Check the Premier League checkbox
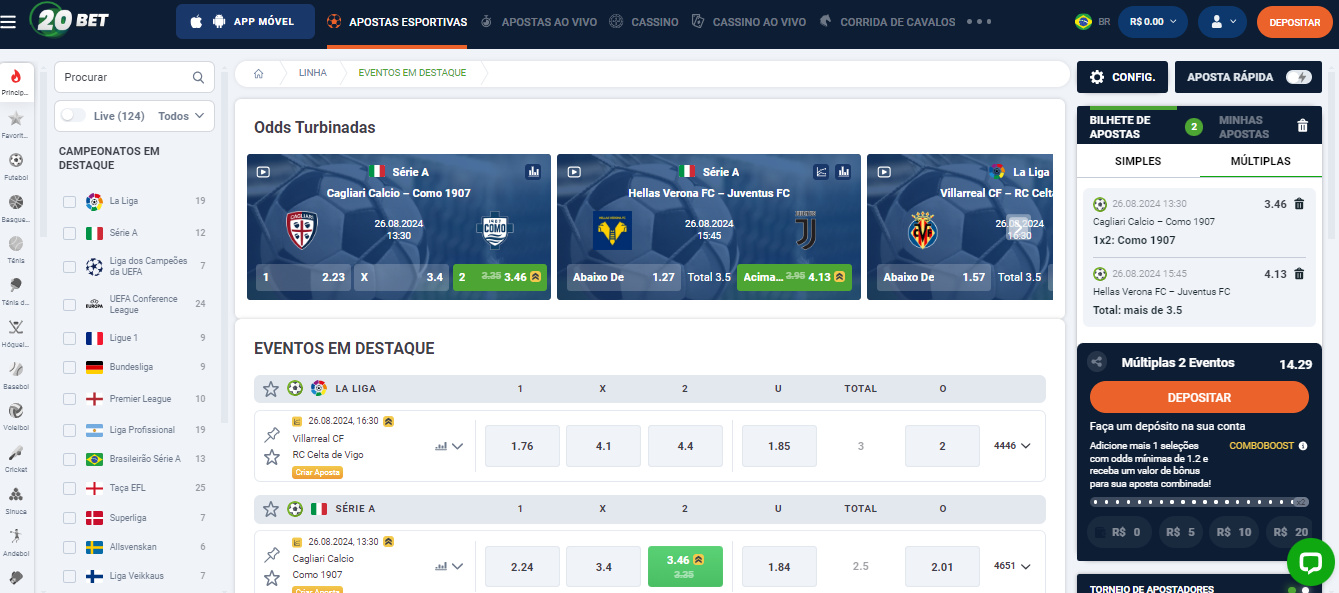The width and height of the screenshot is (1339, 593). tap(69, 400)
